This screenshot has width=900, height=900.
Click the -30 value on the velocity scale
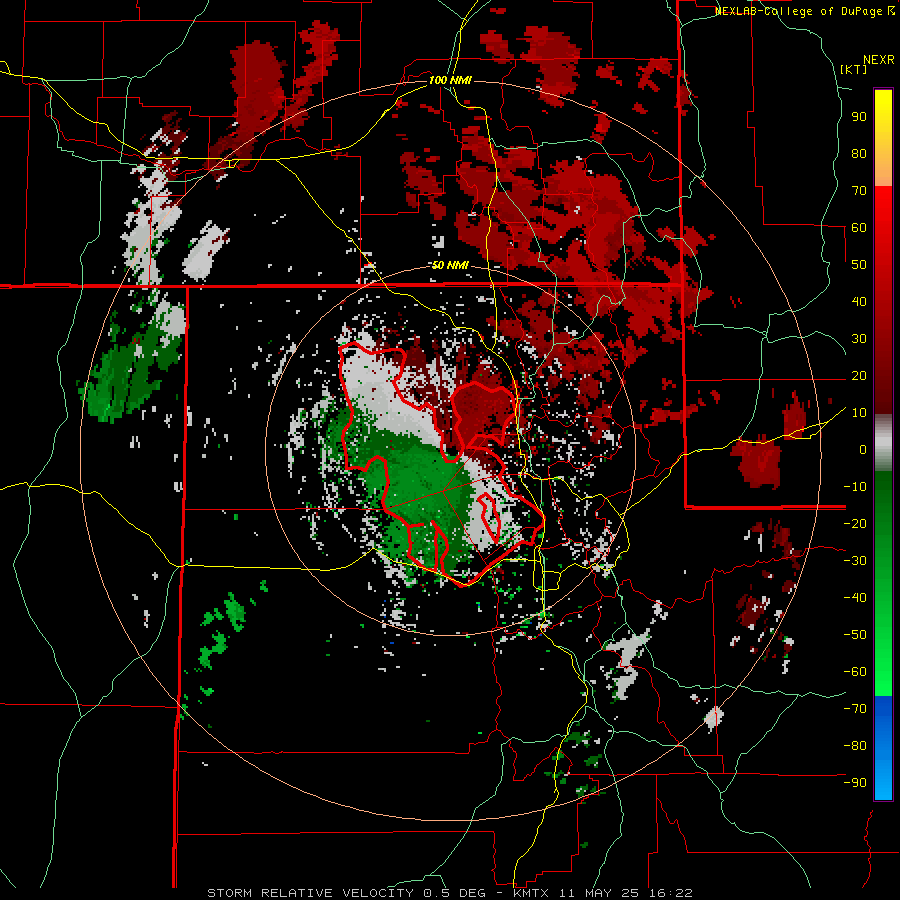coord(855,561)
